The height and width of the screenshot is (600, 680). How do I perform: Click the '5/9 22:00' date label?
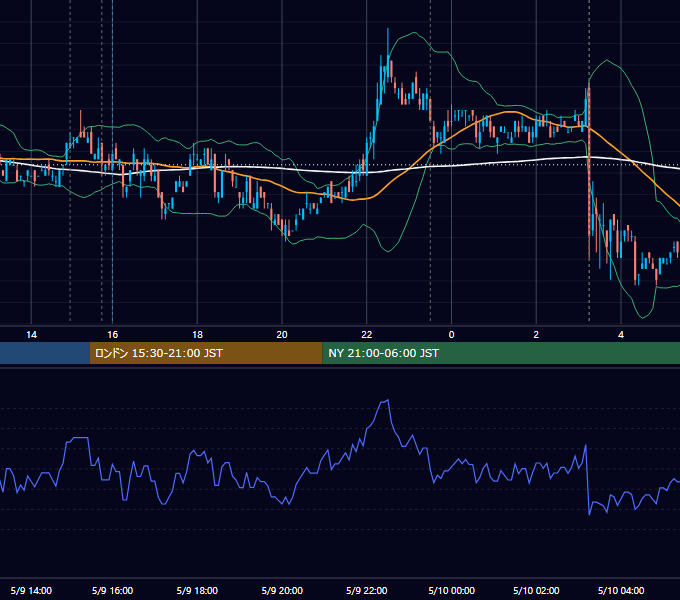[x=366, y=590]
